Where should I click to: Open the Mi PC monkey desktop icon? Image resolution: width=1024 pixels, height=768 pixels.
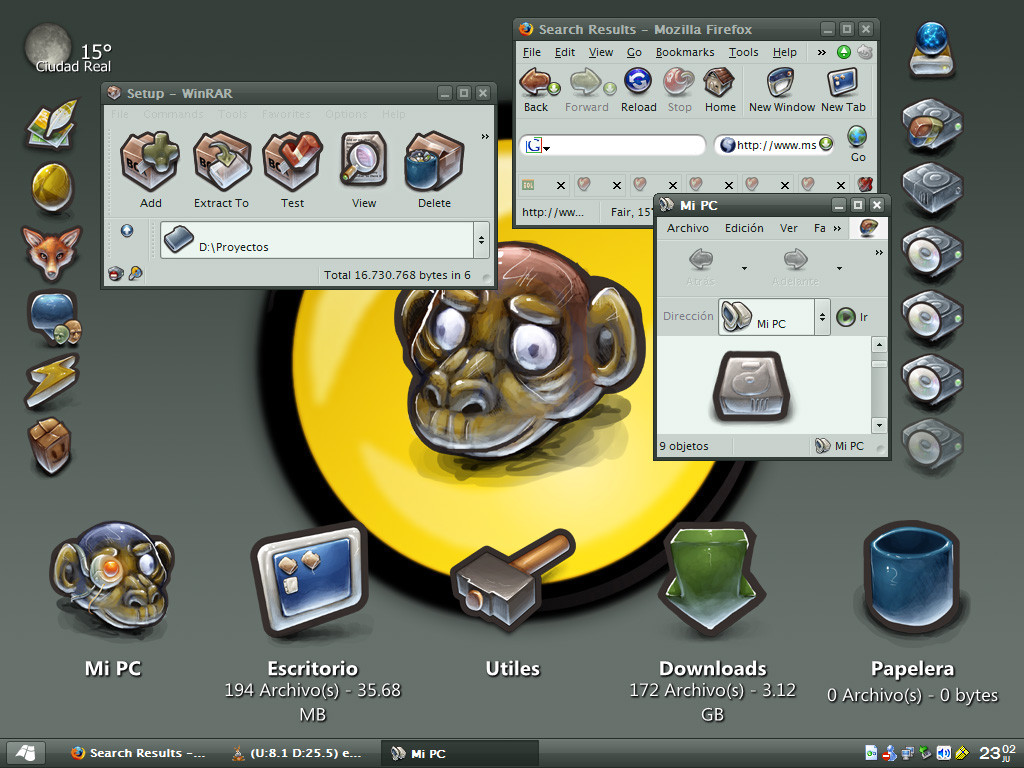113,577
